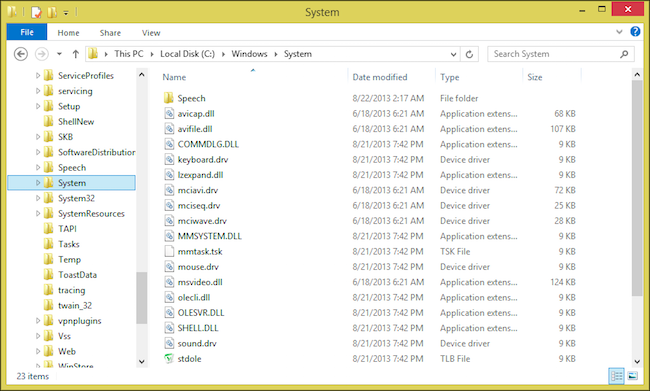This screenshot has height=391, width=650.
Task: Open Help with the question mark icon
Action: [635, 32]
